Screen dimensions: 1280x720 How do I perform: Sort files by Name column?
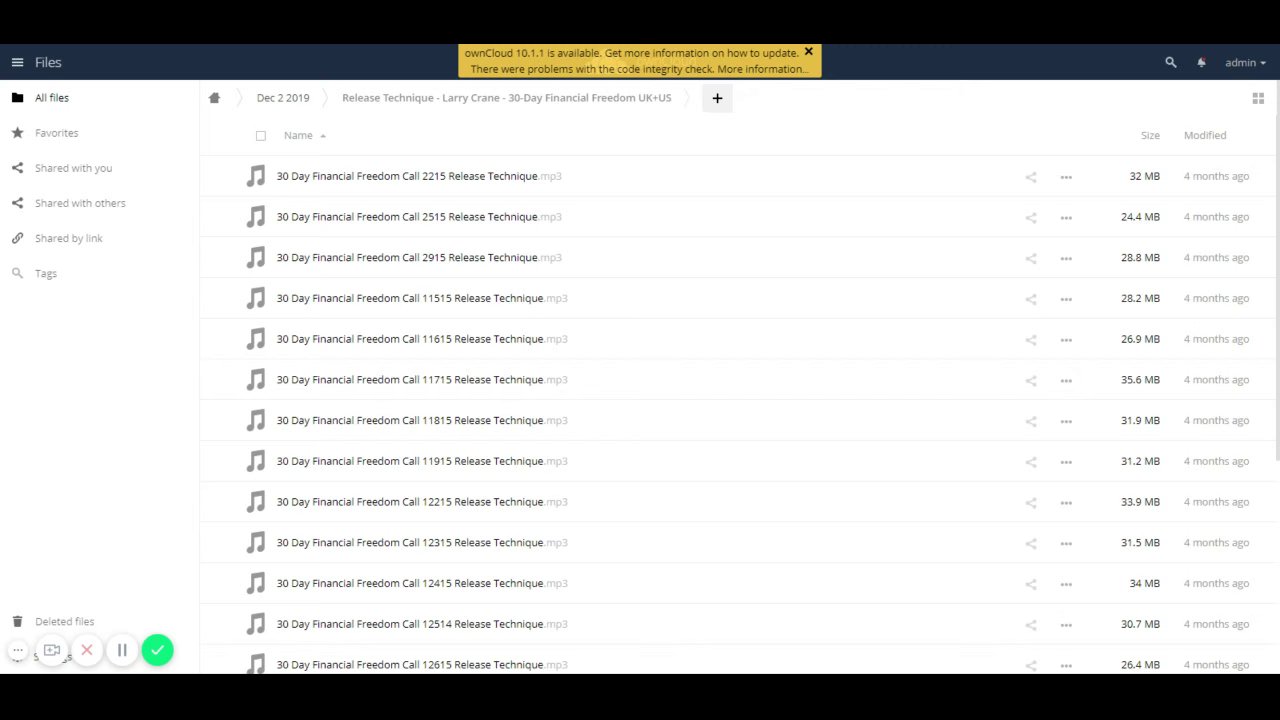tap(298, 135)
